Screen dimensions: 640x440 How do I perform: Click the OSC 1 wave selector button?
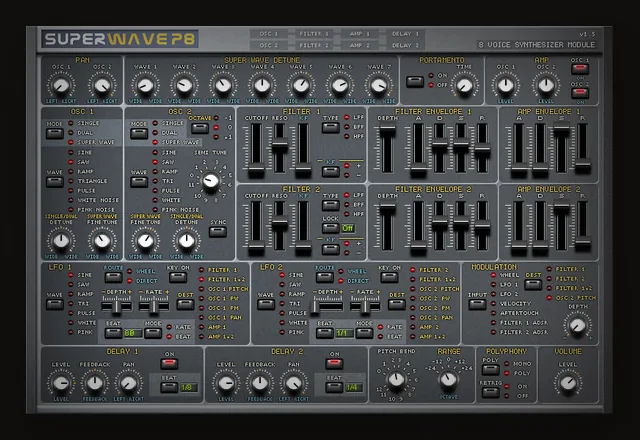click(x=55, y=182)
